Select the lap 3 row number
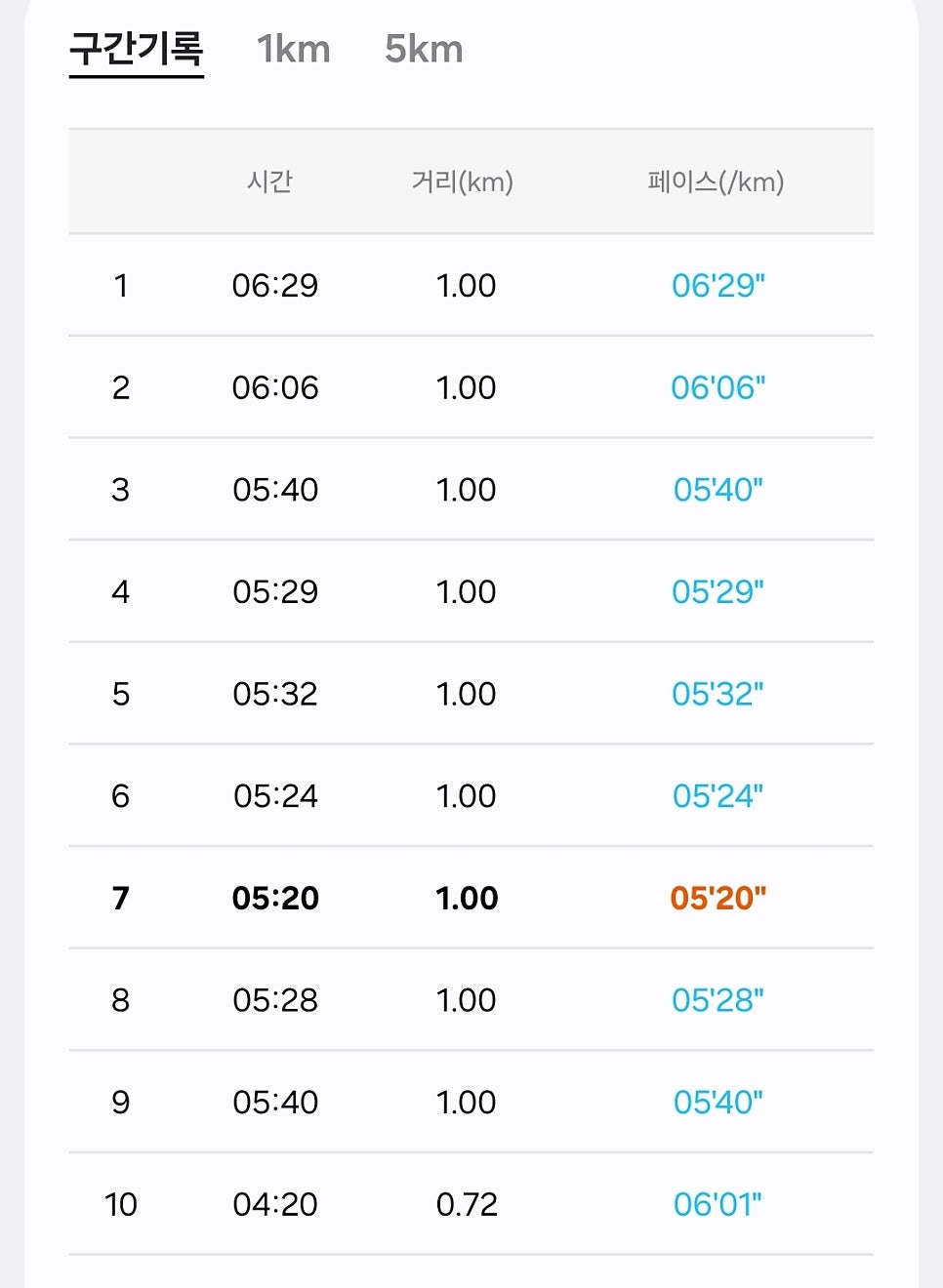 [120, 490]
